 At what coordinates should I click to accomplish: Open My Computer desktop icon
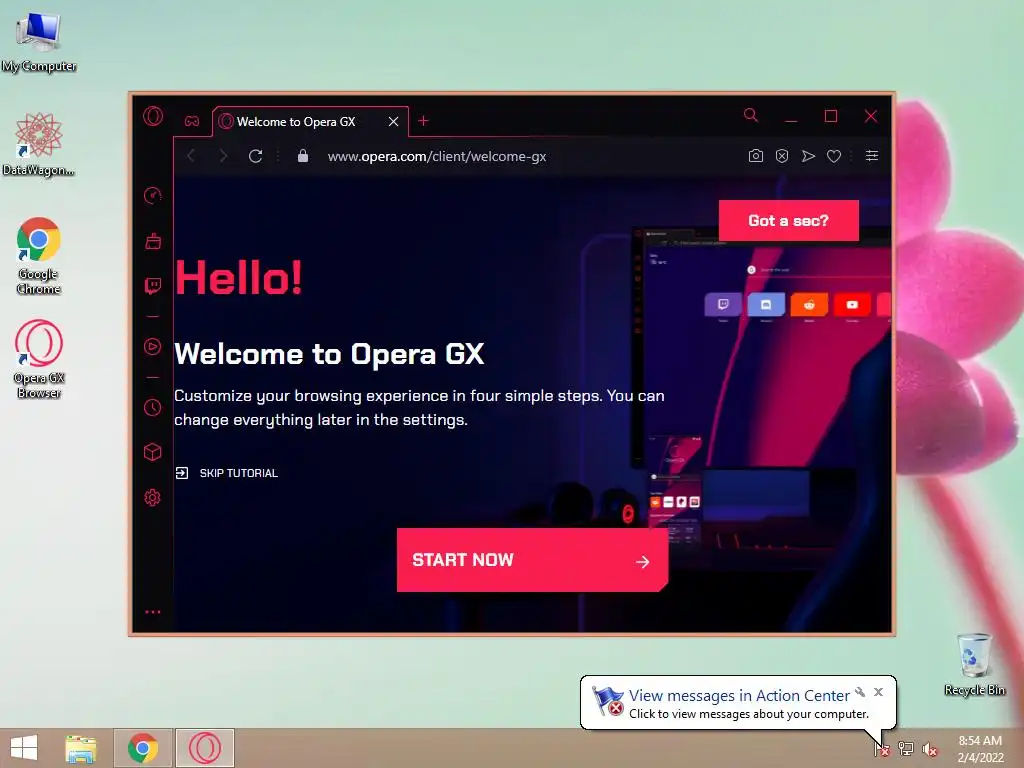click(x=39, y=40)
